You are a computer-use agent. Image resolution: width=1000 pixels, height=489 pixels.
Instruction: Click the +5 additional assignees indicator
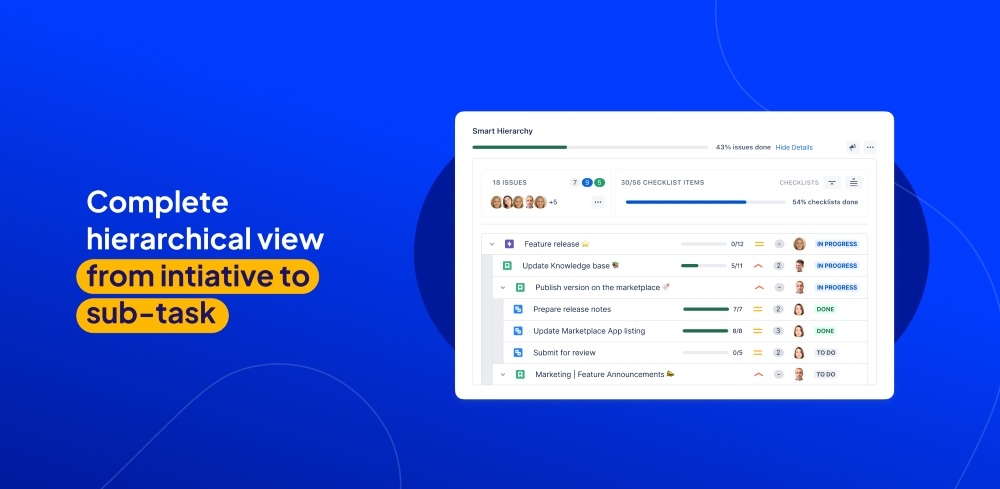click(x=553, y=202)
